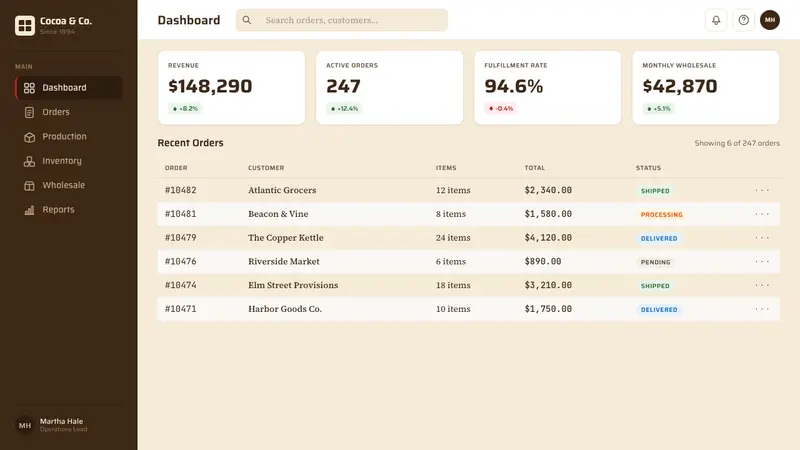Open the Monthly Wholesale $42,870 card
This screenshot has height=450, width=800.
[706, 87]
